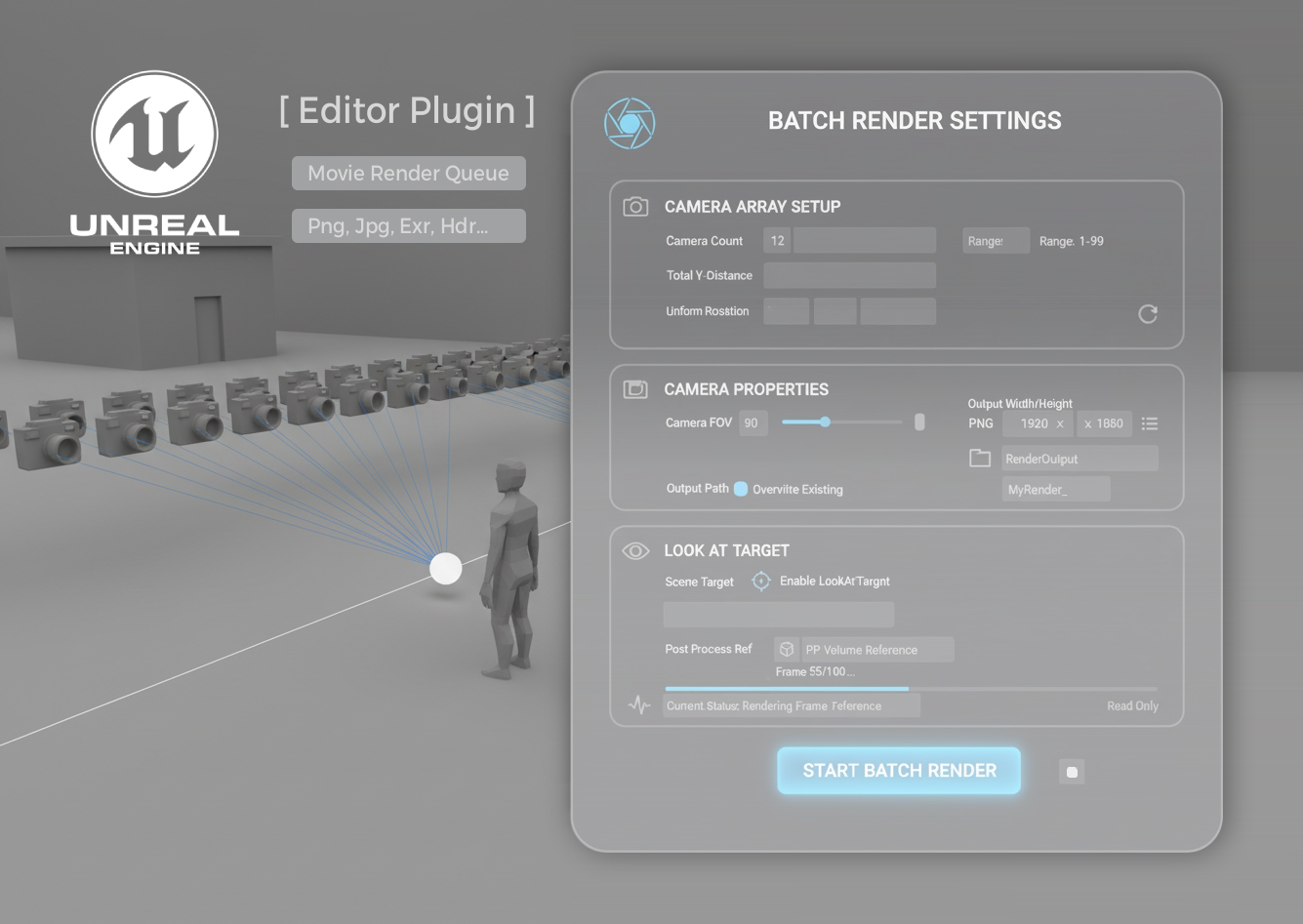This screenshot has height=924, width=1303.
Task: Click the output width field showing 1920
Action: click(x=1038, y=423)
